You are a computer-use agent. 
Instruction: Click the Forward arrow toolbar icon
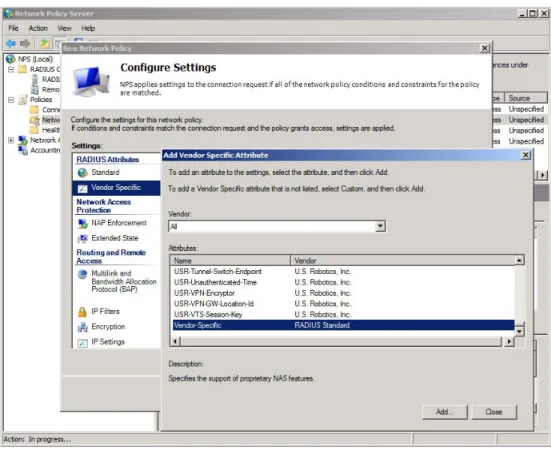[x=25, y=43]
